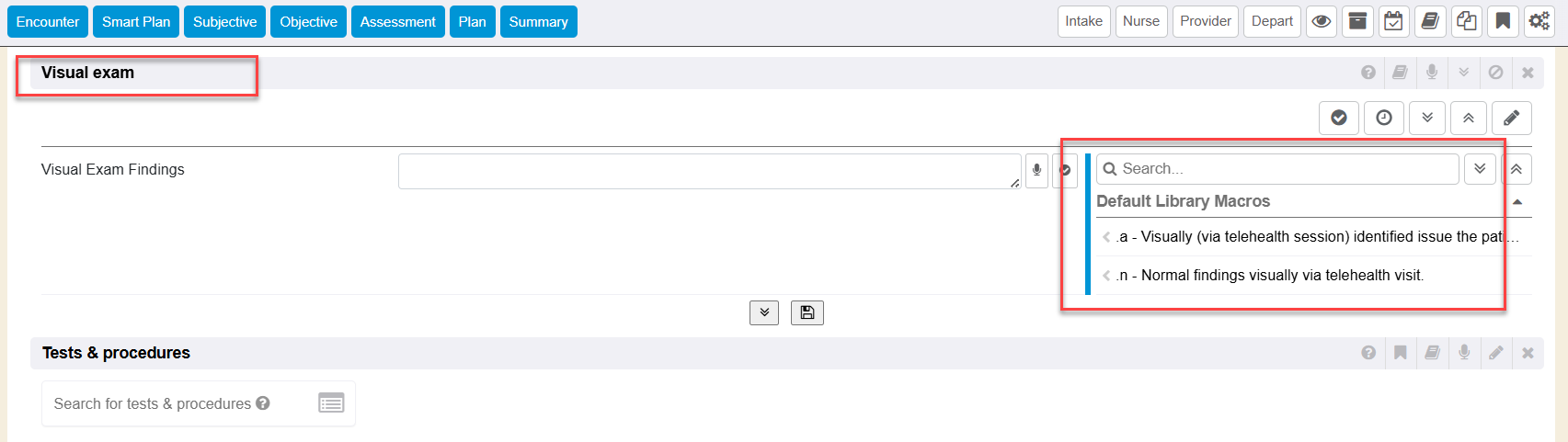Open the calendar check icon in toolbar

[1393, 21]
